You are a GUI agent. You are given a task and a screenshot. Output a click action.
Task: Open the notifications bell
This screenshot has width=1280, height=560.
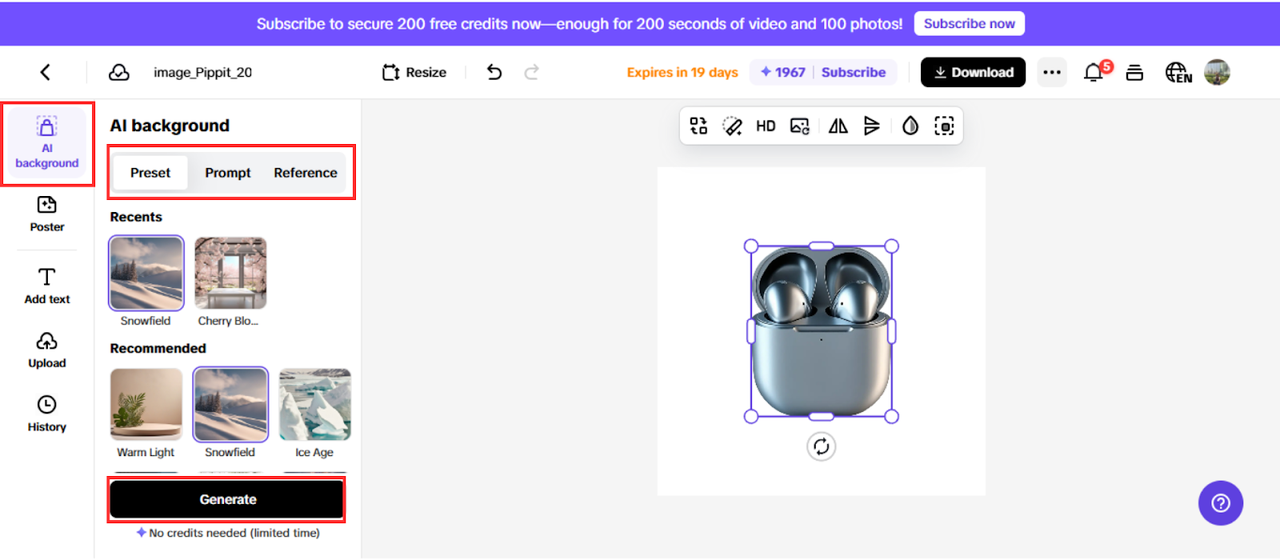point(1095,72)
